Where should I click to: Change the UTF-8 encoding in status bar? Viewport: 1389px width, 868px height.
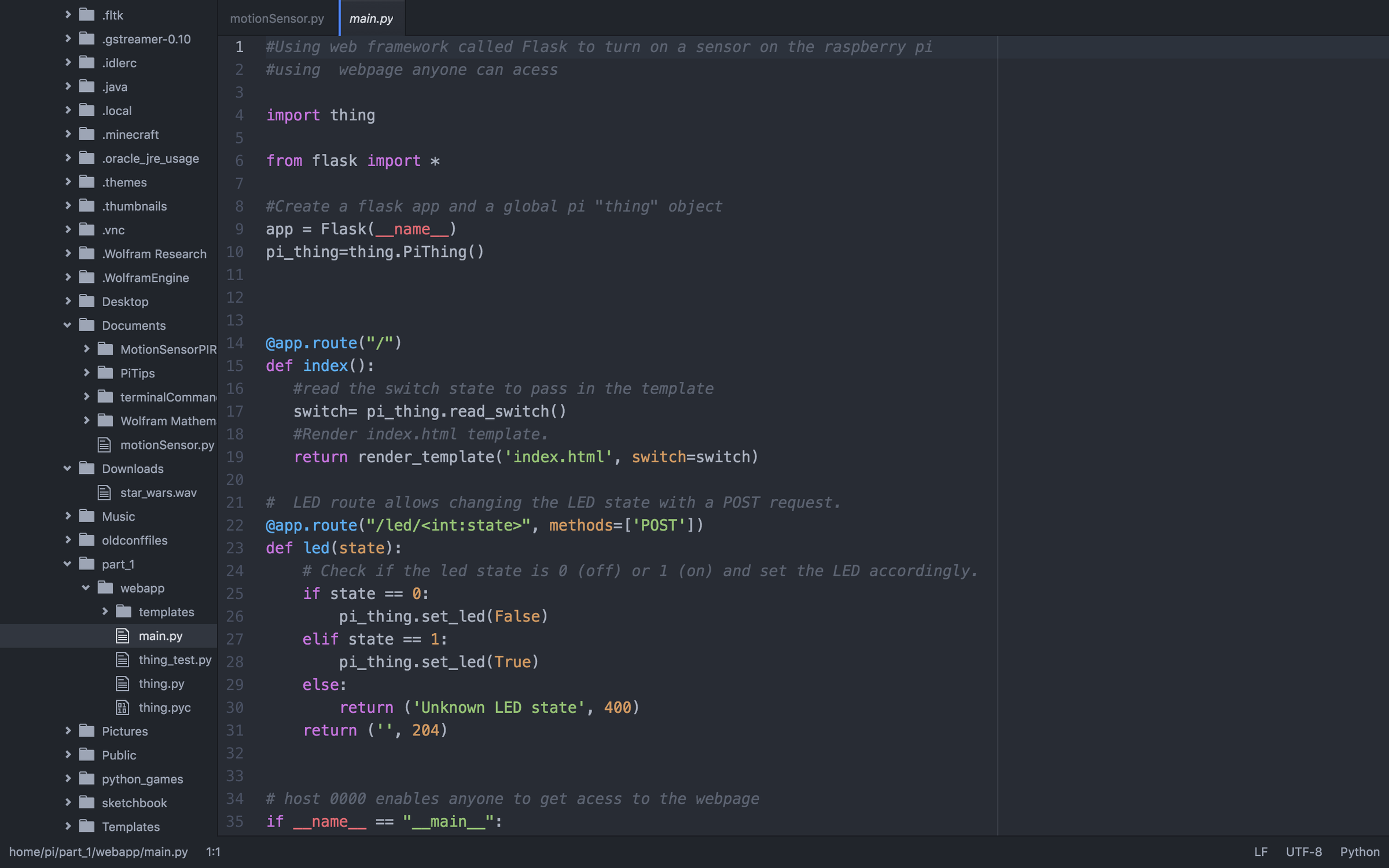point(1303,852)
